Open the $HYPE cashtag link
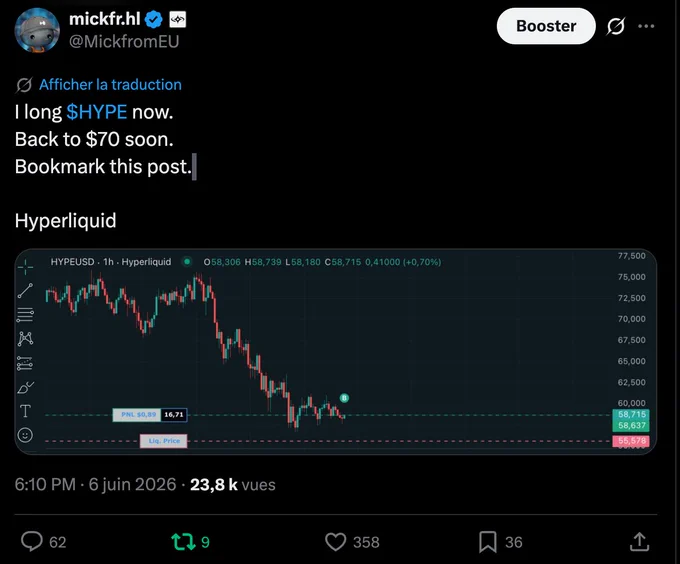This screenshot has width=680, height=564. [97, 112]
